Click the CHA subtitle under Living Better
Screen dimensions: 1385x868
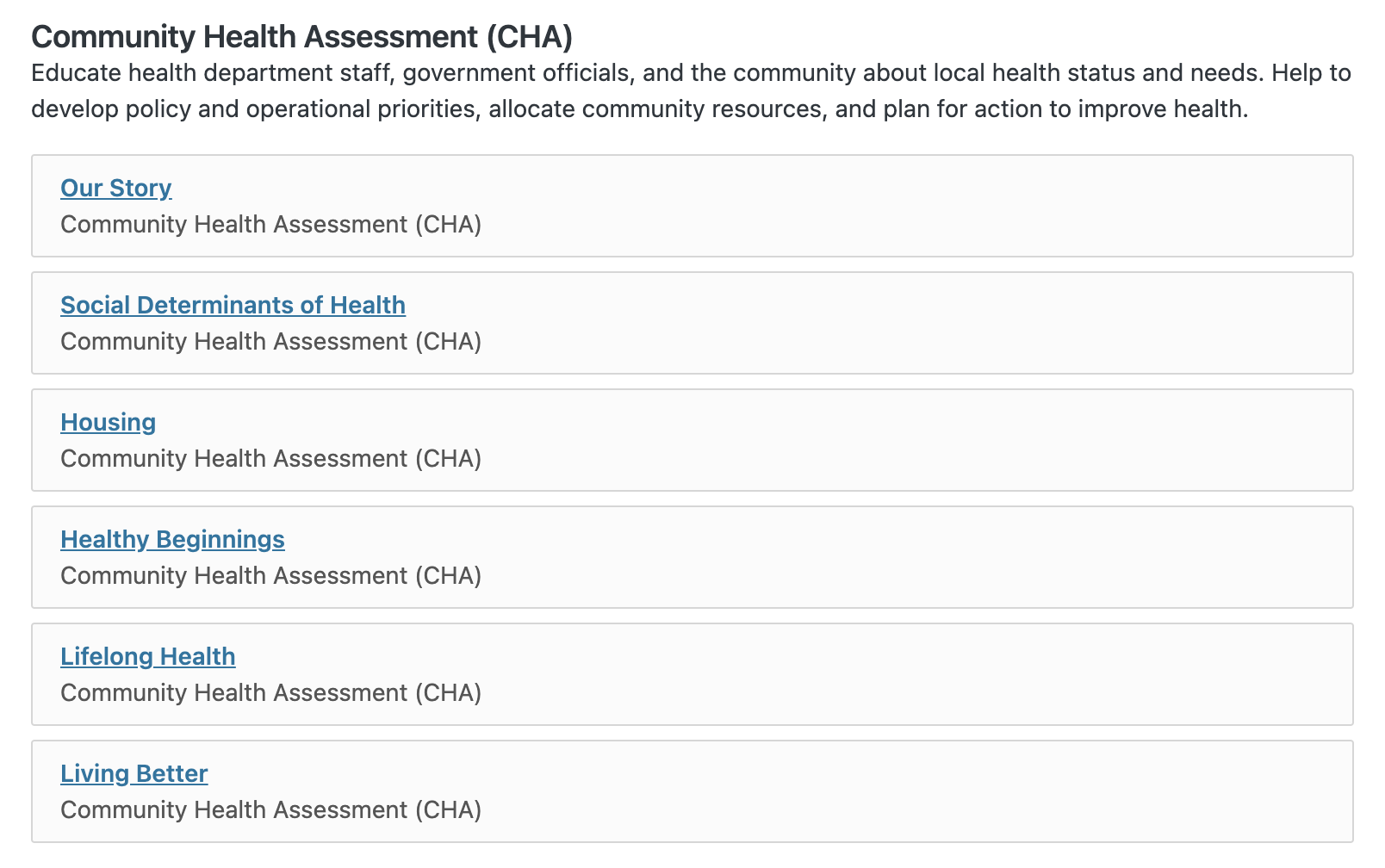pyautogui.click(x=270, y=810)
